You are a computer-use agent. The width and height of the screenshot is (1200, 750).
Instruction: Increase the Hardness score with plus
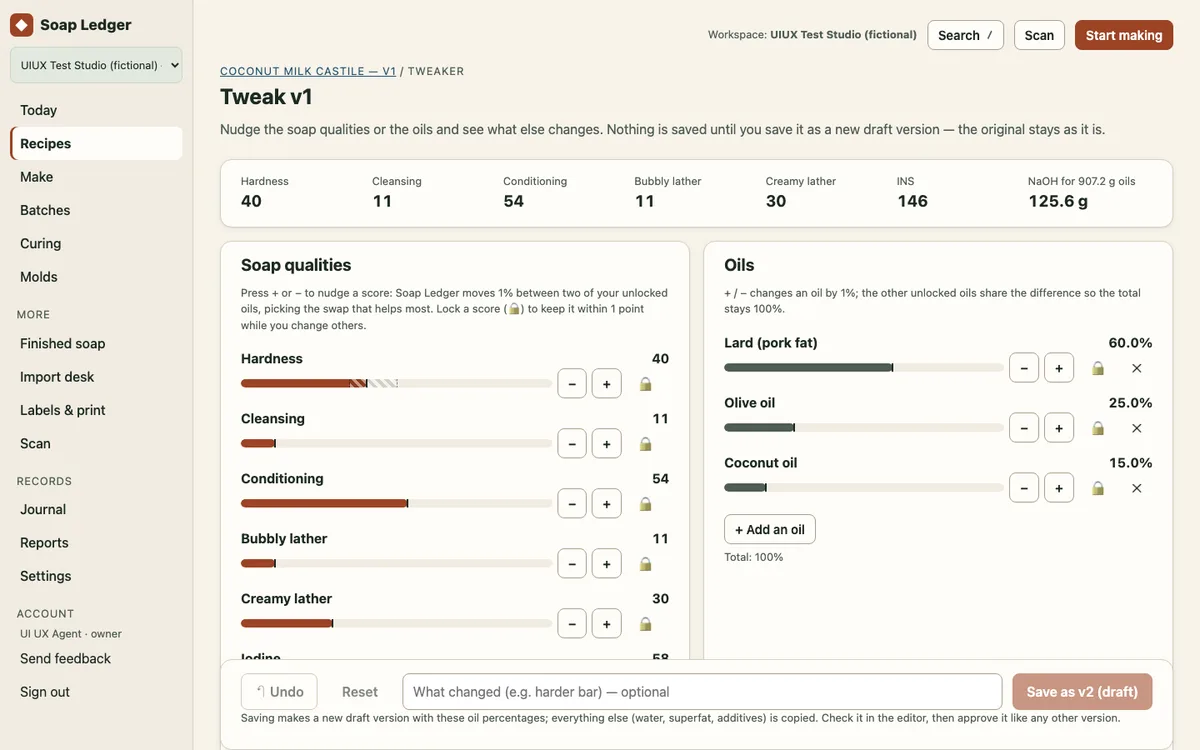[607, 384]
